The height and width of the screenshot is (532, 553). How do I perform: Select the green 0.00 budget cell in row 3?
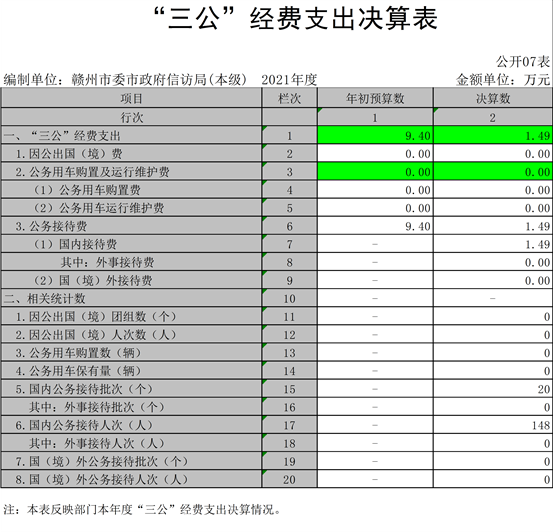(x=375, y=172)
